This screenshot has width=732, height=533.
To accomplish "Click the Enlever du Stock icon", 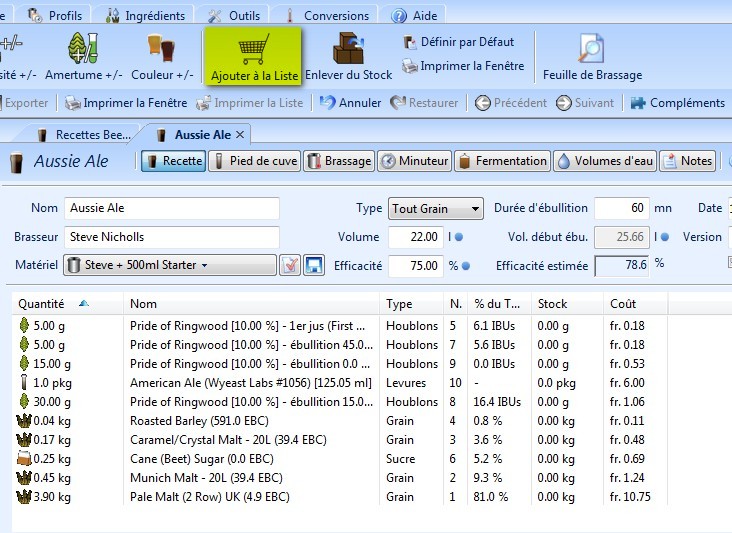I will [348, 50].
